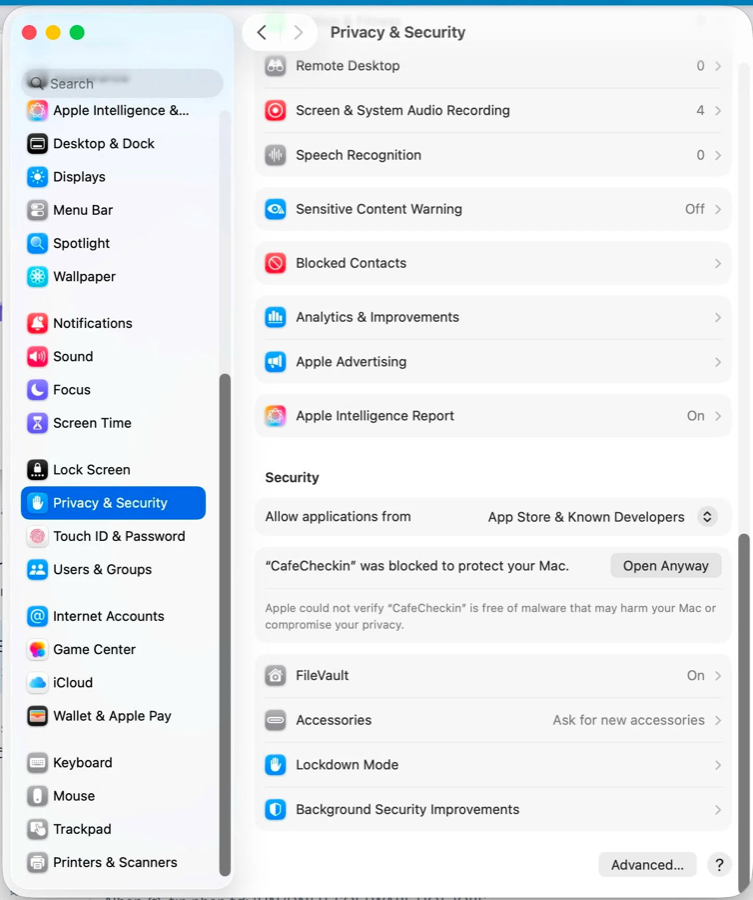Click the Notifications bell icon
753x900 pixels.
pos(37,323)
